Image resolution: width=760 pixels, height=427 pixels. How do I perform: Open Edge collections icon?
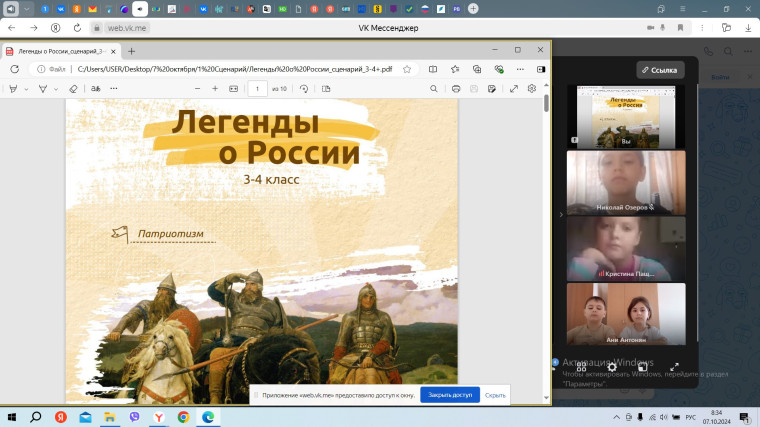[x=477, y=69]
